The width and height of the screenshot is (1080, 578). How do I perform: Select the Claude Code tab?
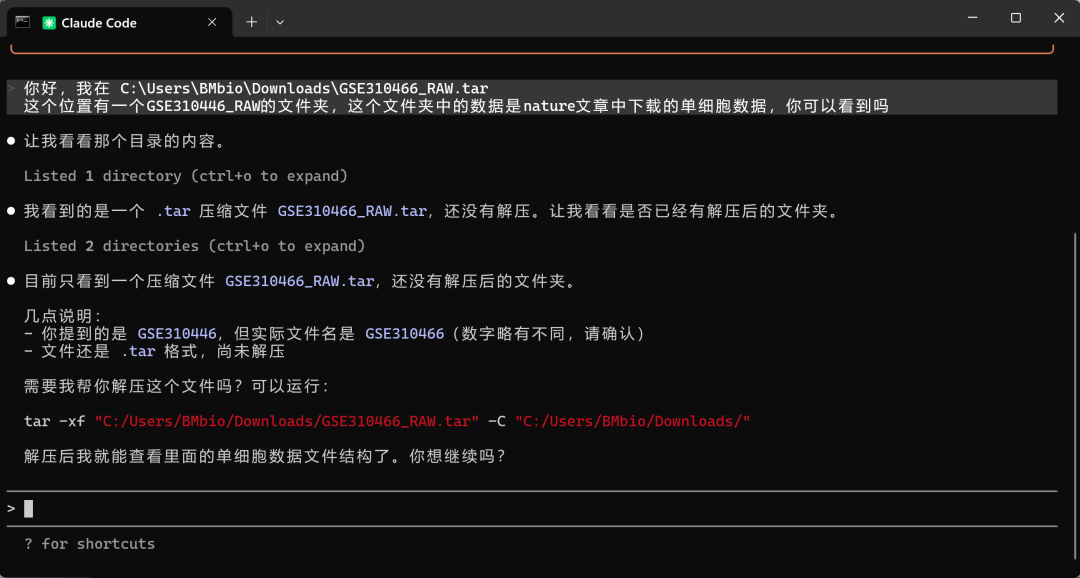119,22
